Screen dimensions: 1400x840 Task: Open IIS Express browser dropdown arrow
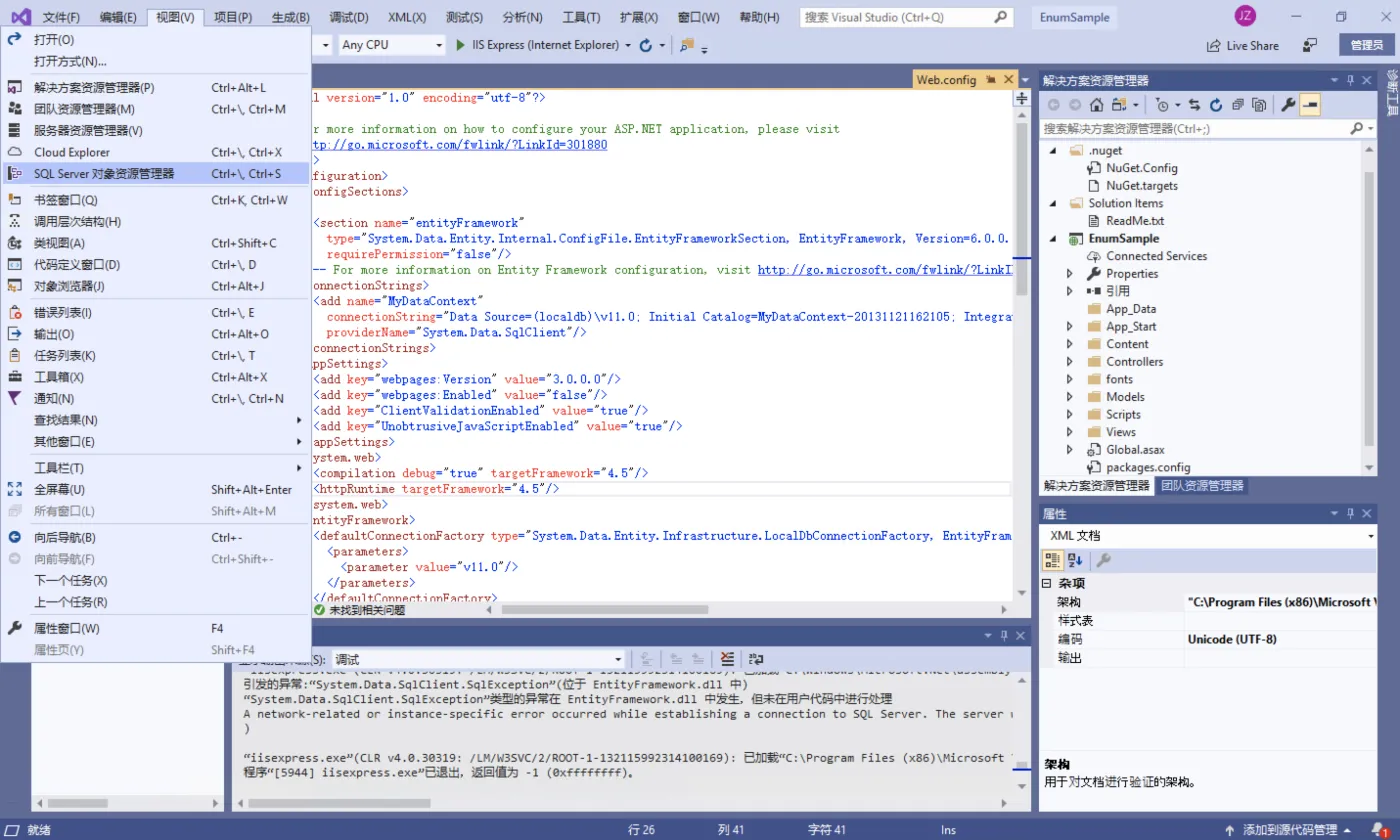(628, 45)
